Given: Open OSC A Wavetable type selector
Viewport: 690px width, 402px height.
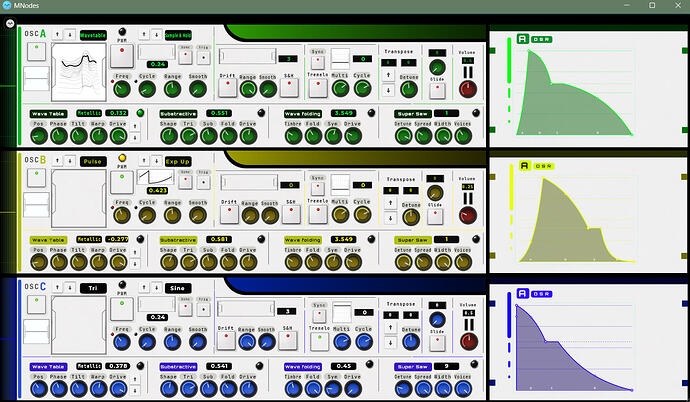Looking at the screenshot, I should (x=93, y=35).
